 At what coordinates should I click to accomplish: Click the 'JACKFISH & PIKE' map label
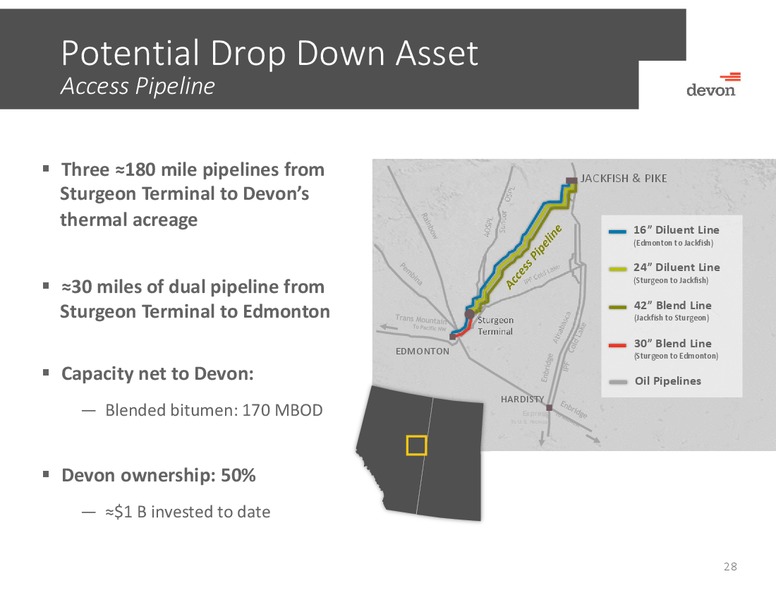click(x=624, y=178)
